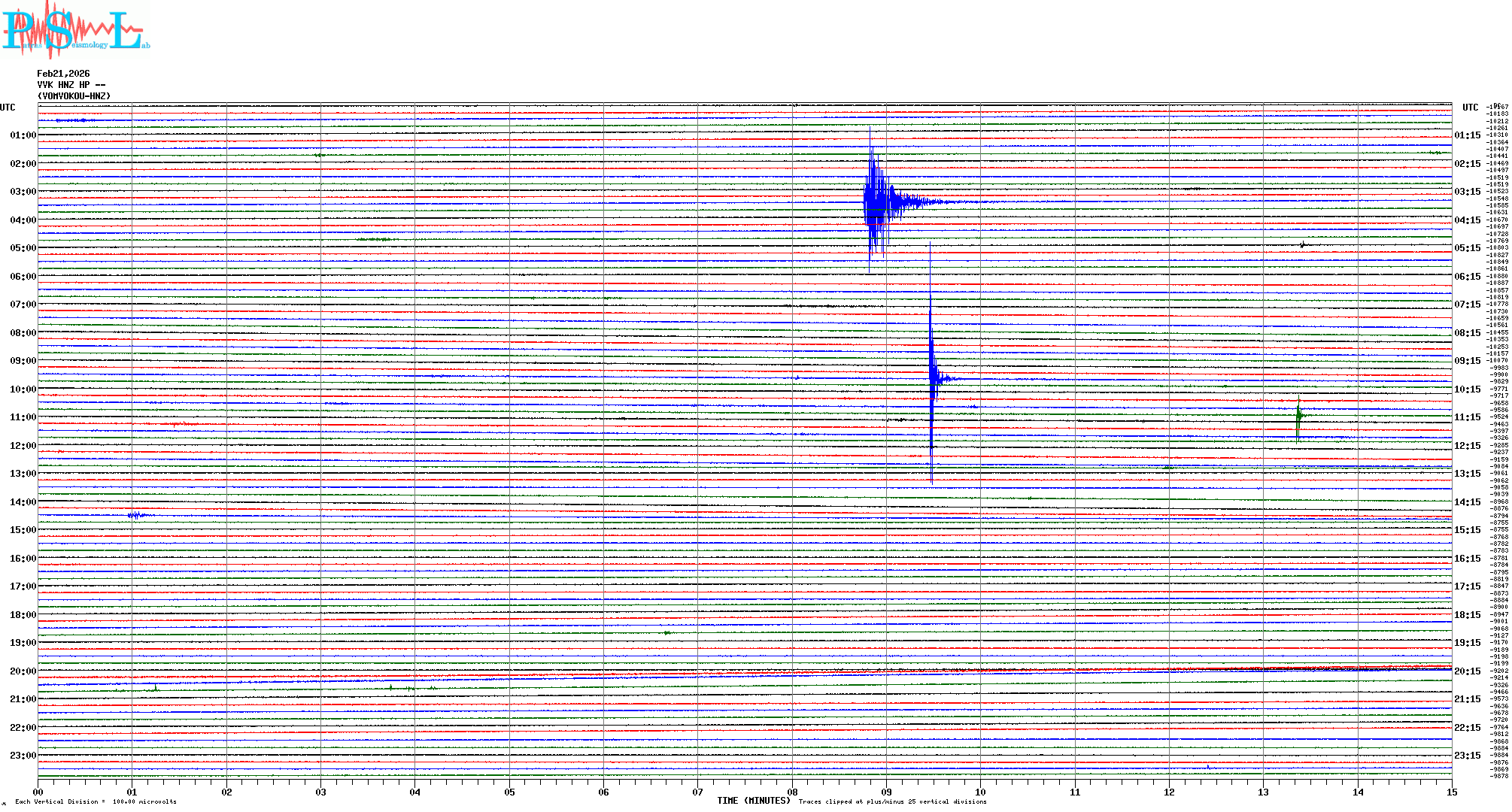This screenshot has width=1512, height=812.
Task: Click the small blue burst on the 14:30 trace
Action: coord(137,515)
